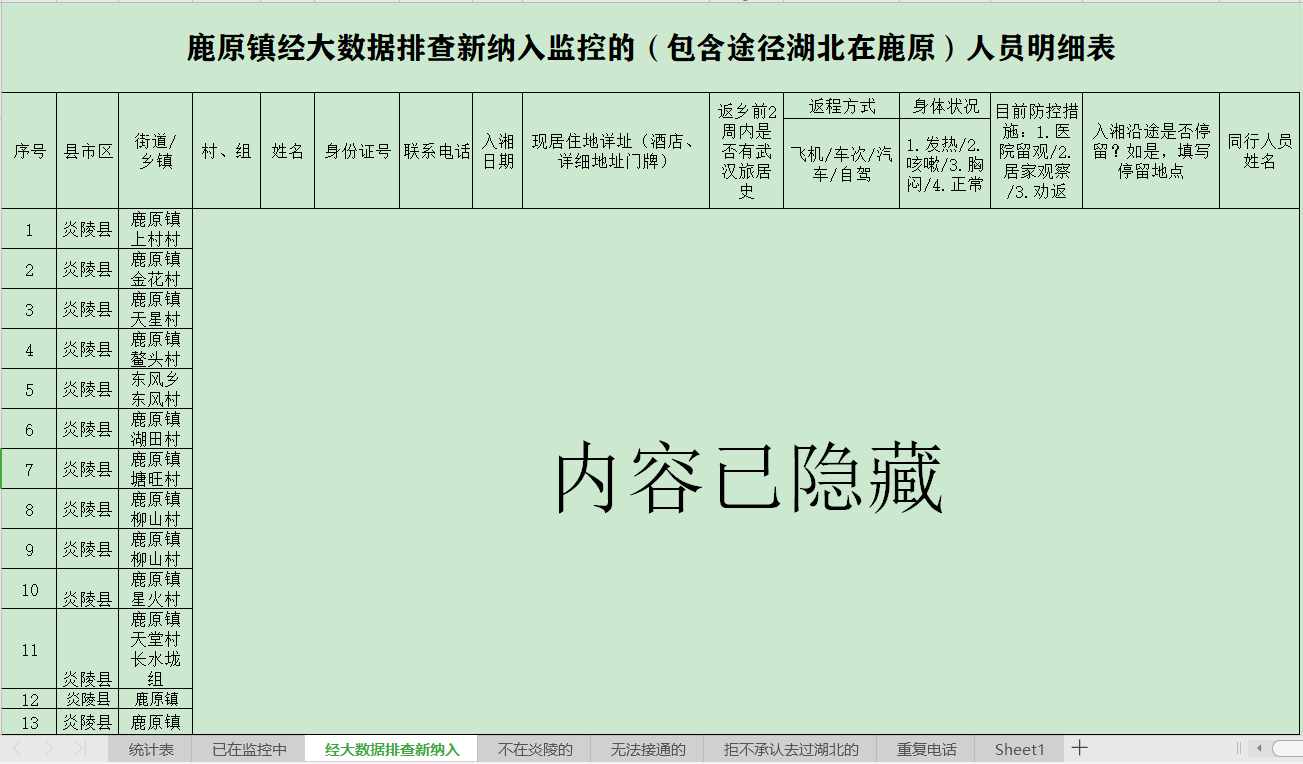Switch to 拒不承认去过湖北的 sheet tab
Image resolution: width=1303 pixels, height=764 pixels.
[x=791, y=749]
